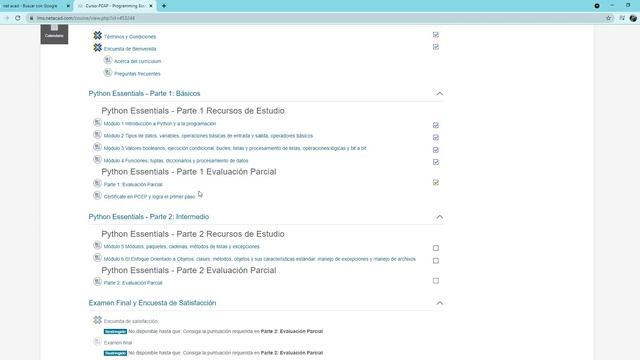Click the Examen final icon
Viewport: 640px width, 360px height.
[97, 342]
